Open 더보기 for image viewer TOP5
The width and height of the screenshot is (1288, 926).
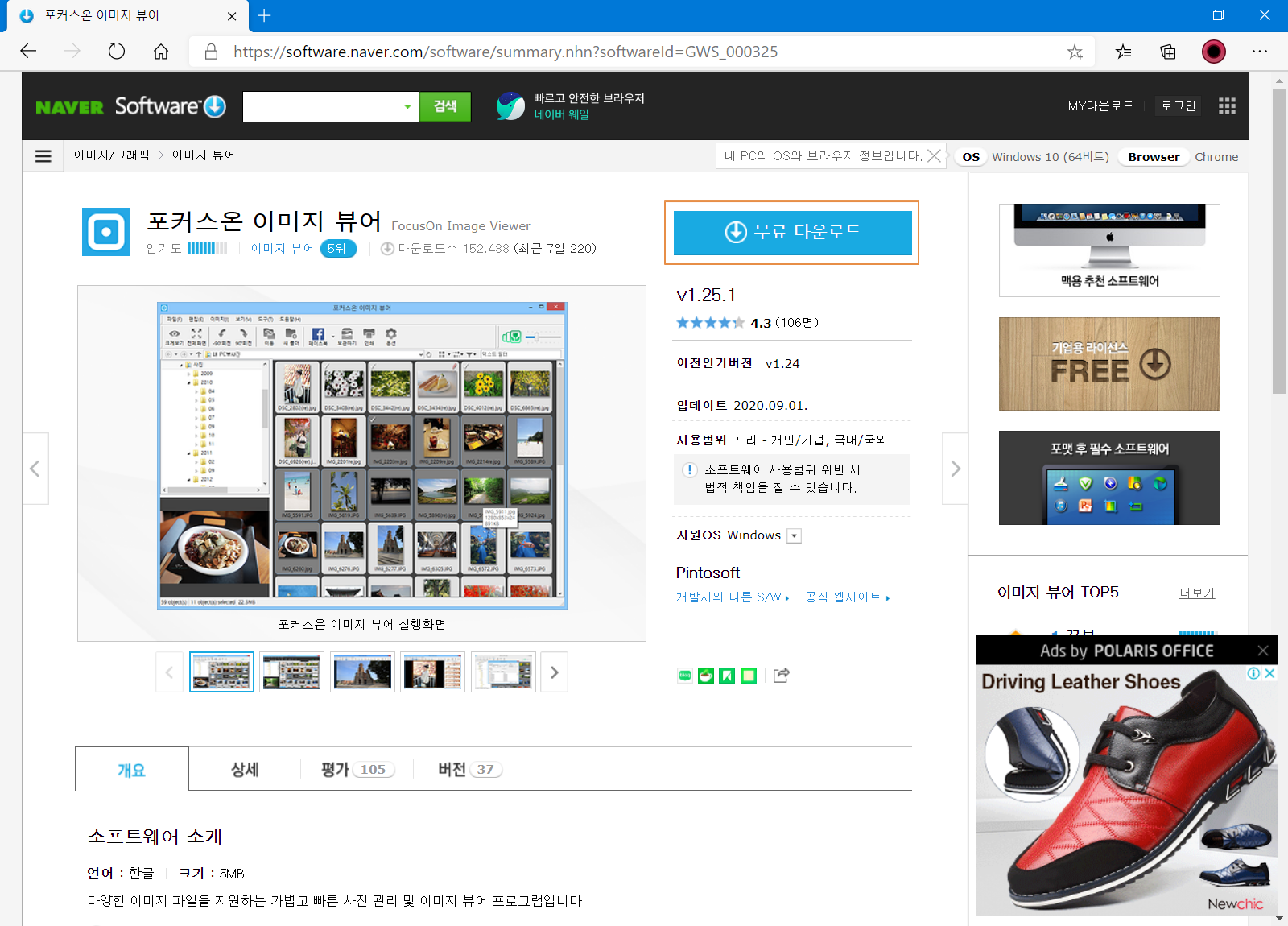click(1196, 593)
